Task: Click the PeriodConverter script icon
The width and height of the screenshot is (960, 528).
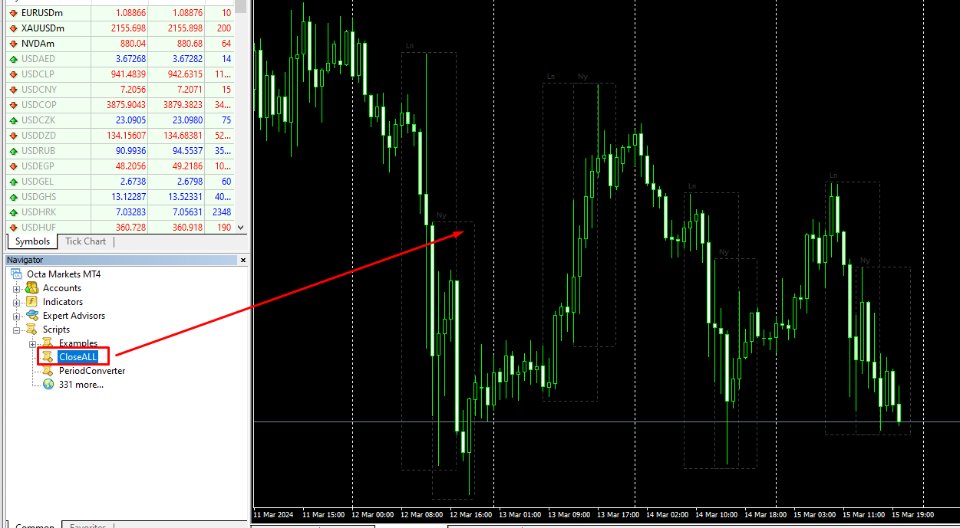Action: click(47, 371)
